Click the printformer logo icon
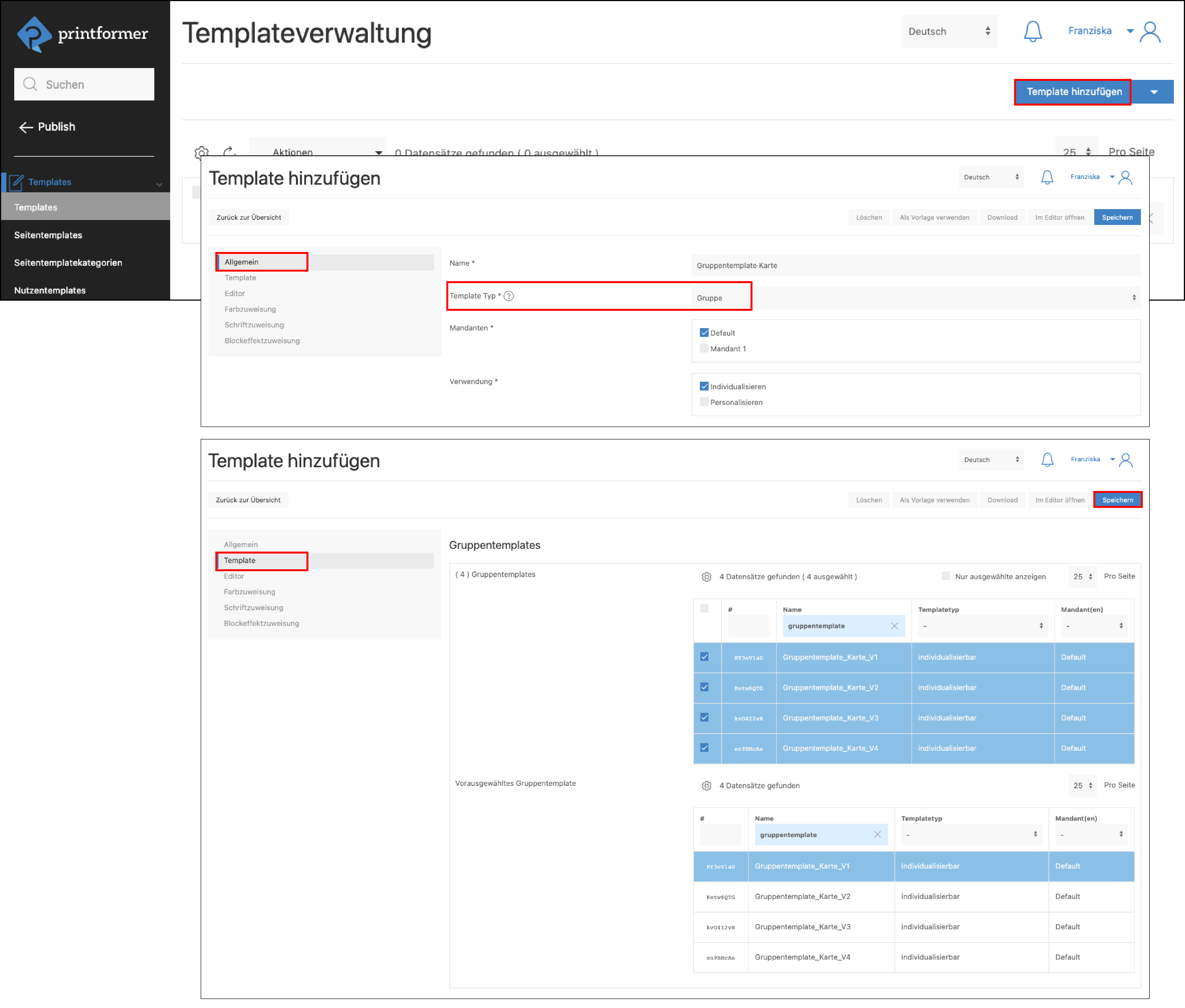Screen dimensions: 1185x1008 34,34
